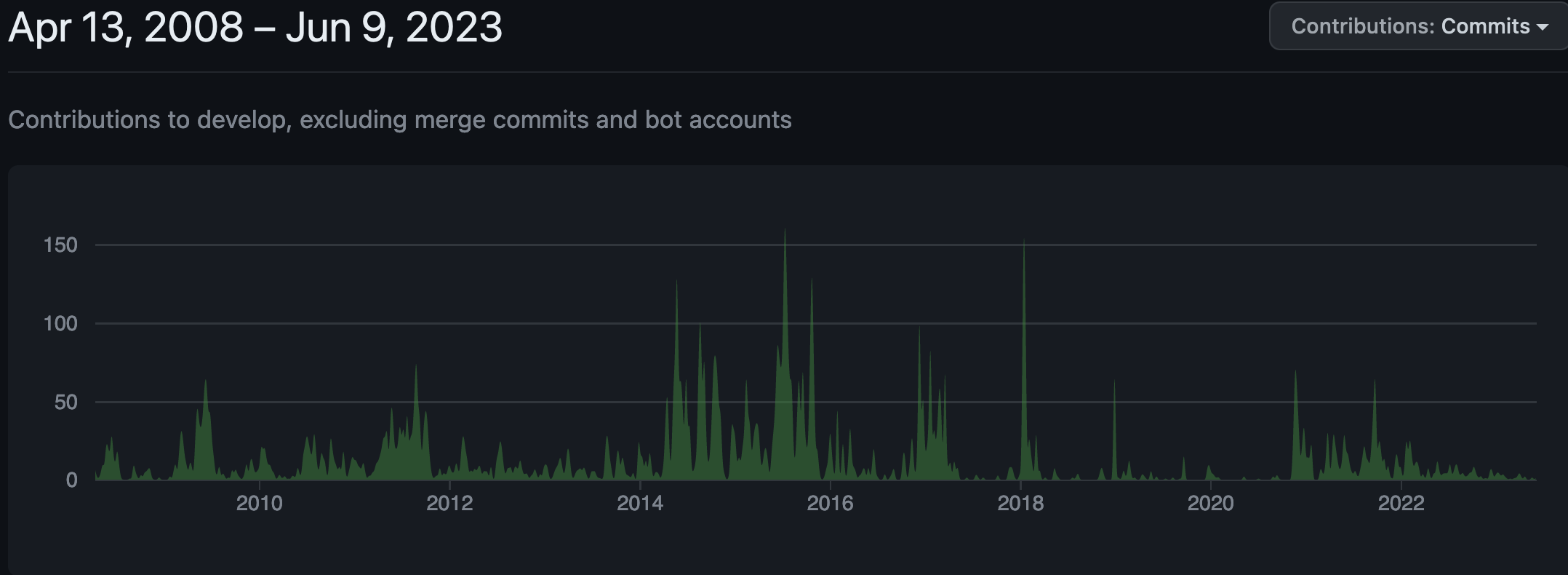
Task: Click the 150 value on the y-axis
Action: pos(60,245)
